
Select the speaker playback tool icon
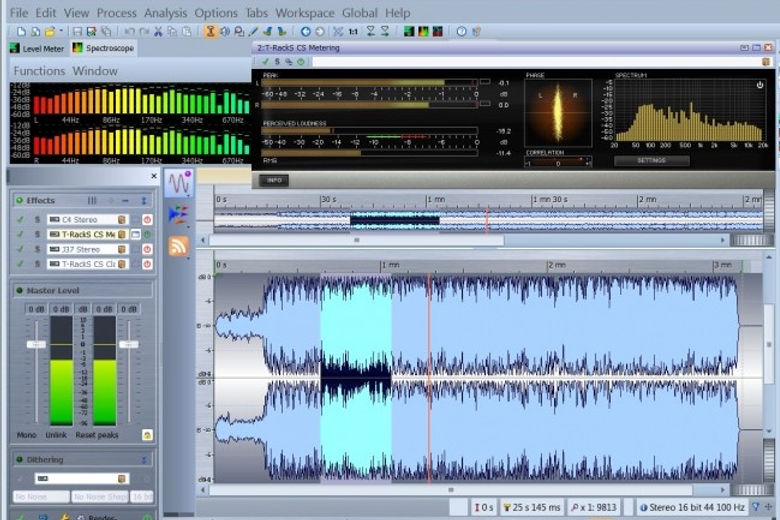pos(225,31)
